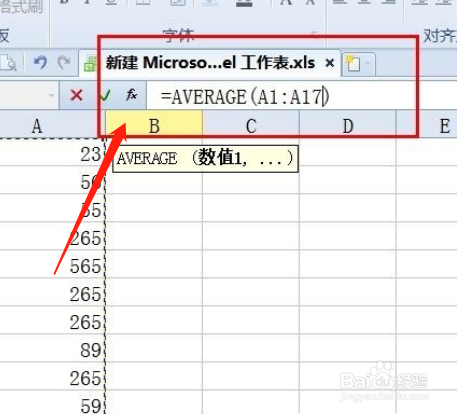
Task: Click the cell containing 59
Action: pos(52,403)
